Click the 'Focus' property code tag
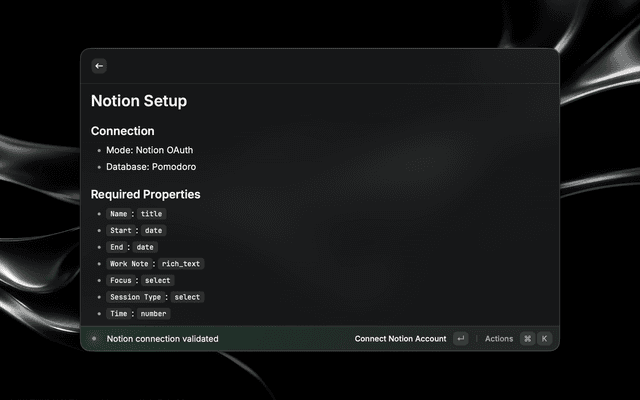 pos(120,280)
